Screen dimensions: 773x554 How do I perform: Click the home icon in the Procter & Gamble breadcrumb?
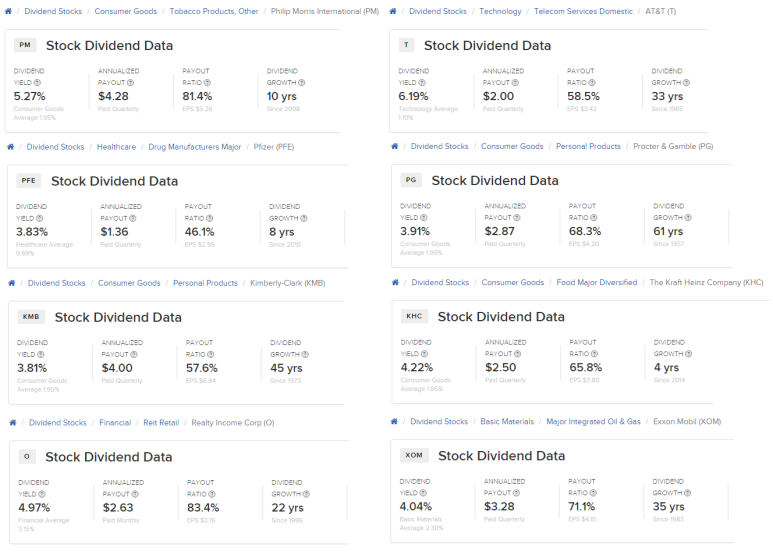[394, 146]
